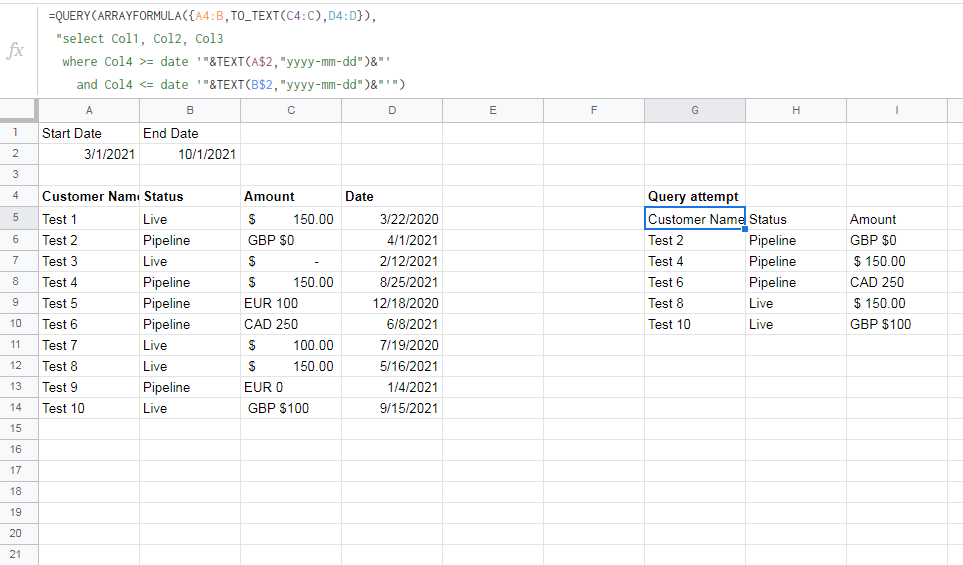Image resolution: width=963 pixels, height=565 pixels.
Task: Select column A header
Action: point(89,111)
